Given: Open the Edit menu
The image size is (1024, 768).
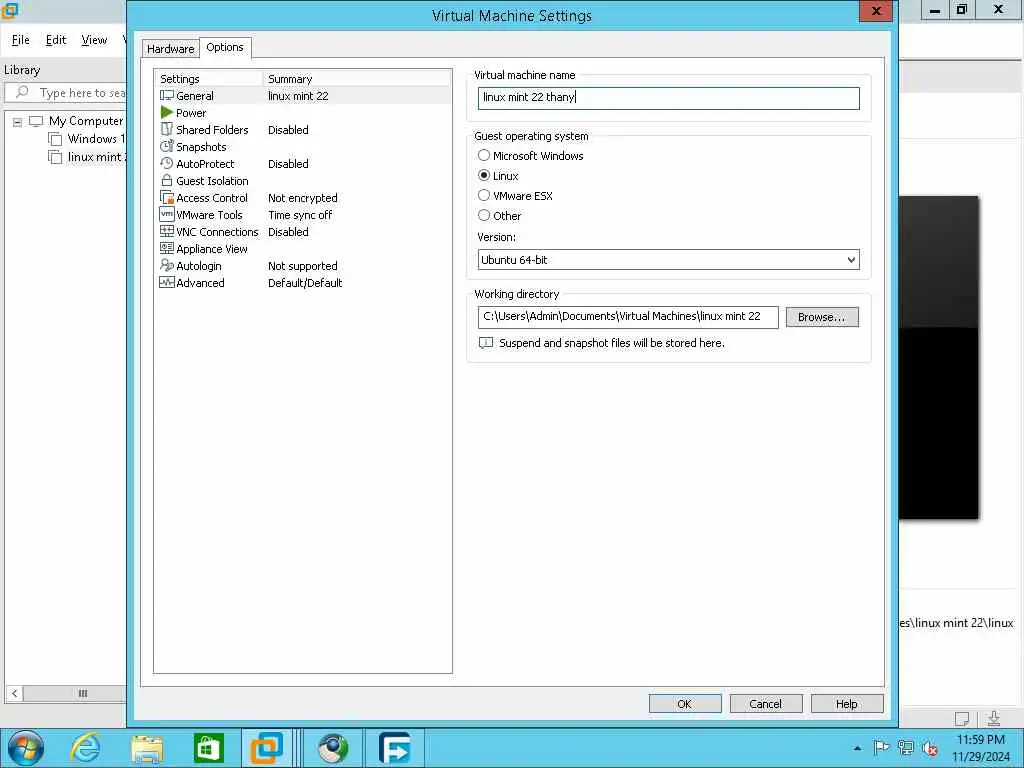Looking at the screenshot, I should coord(56,40).
